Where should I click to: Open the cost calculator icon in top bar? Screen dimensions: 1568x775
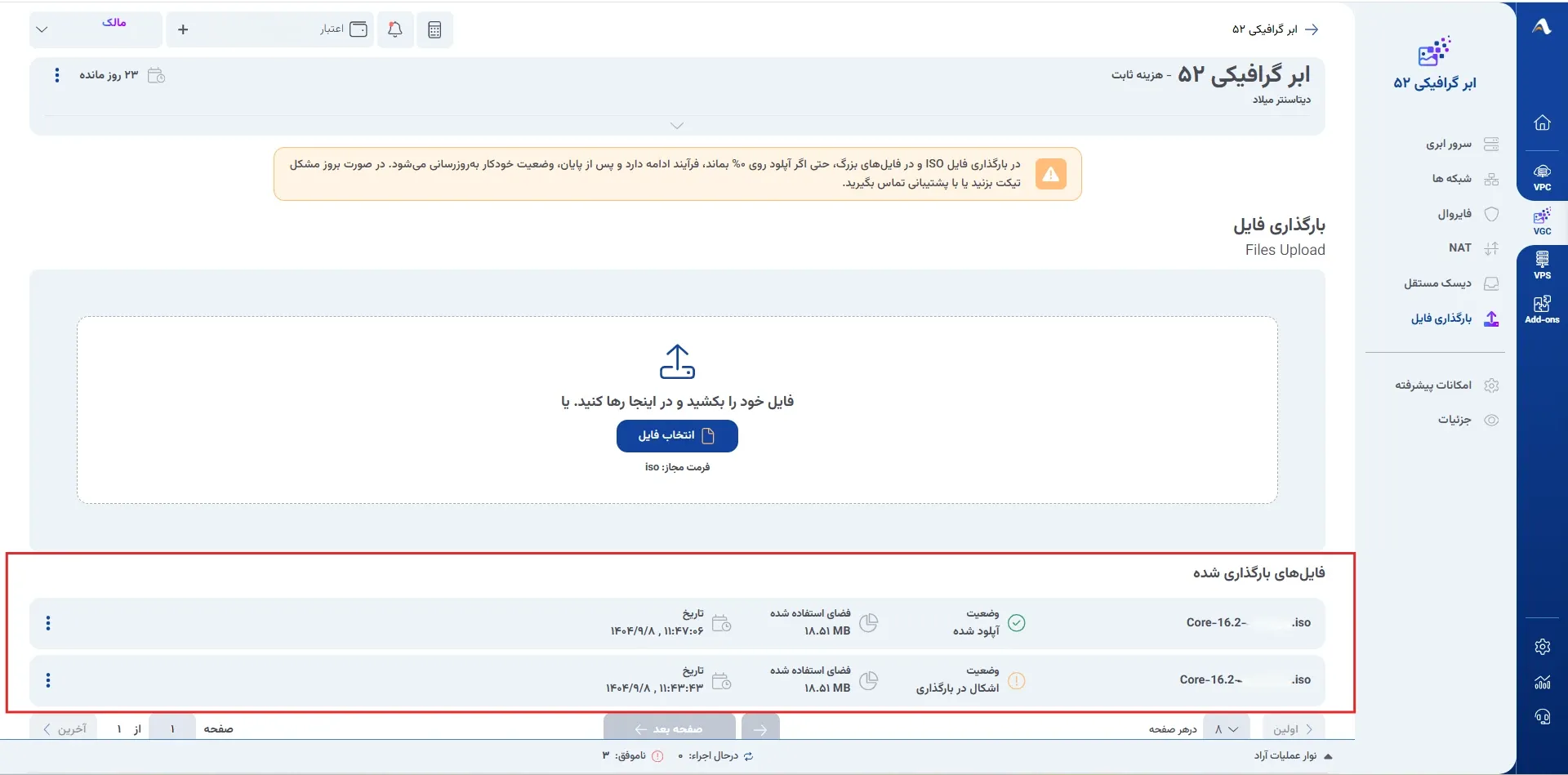(x=434, y=29)
